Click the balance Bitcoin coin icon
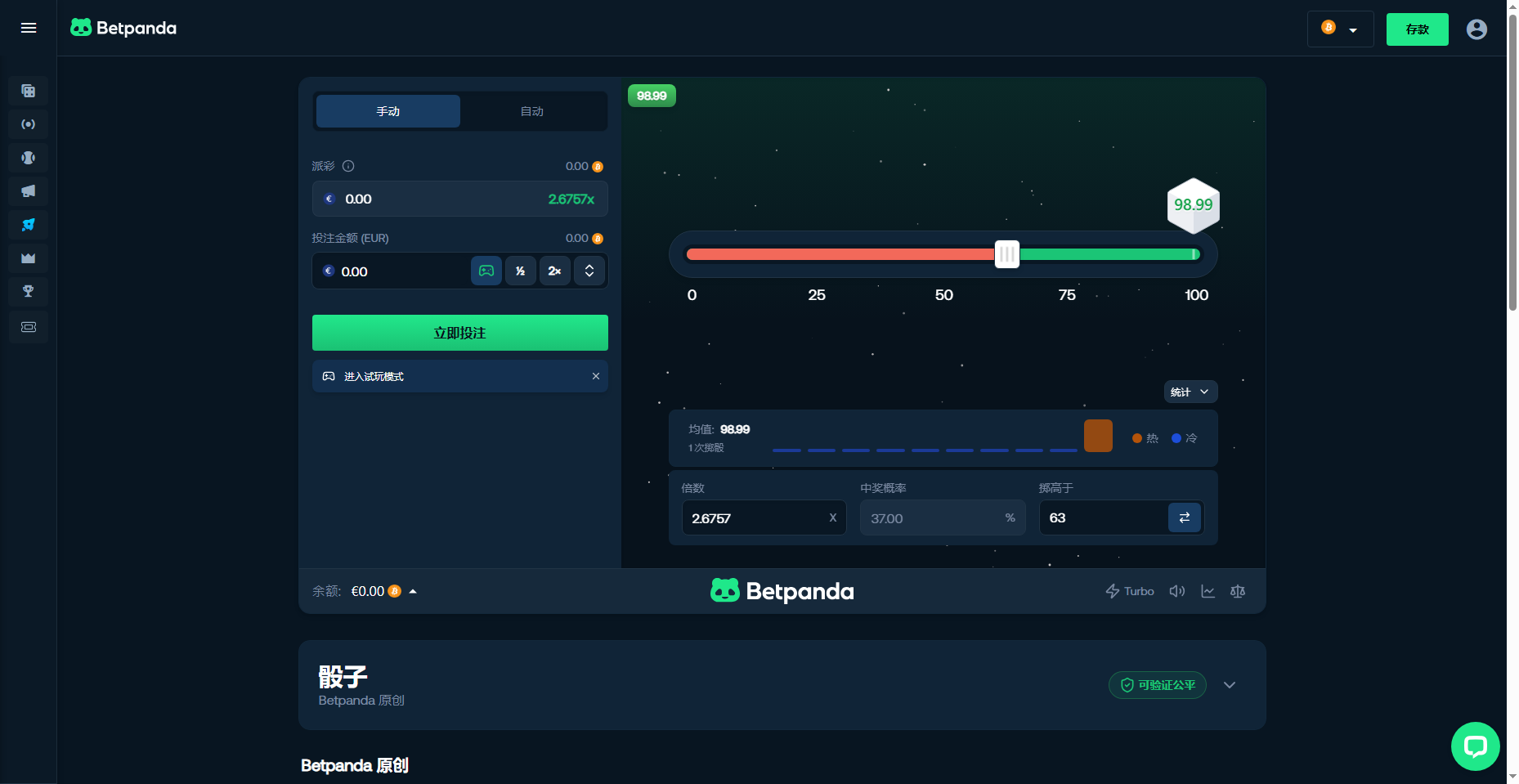This screenshot has width=1519, height=784. [x=394, y=591]
